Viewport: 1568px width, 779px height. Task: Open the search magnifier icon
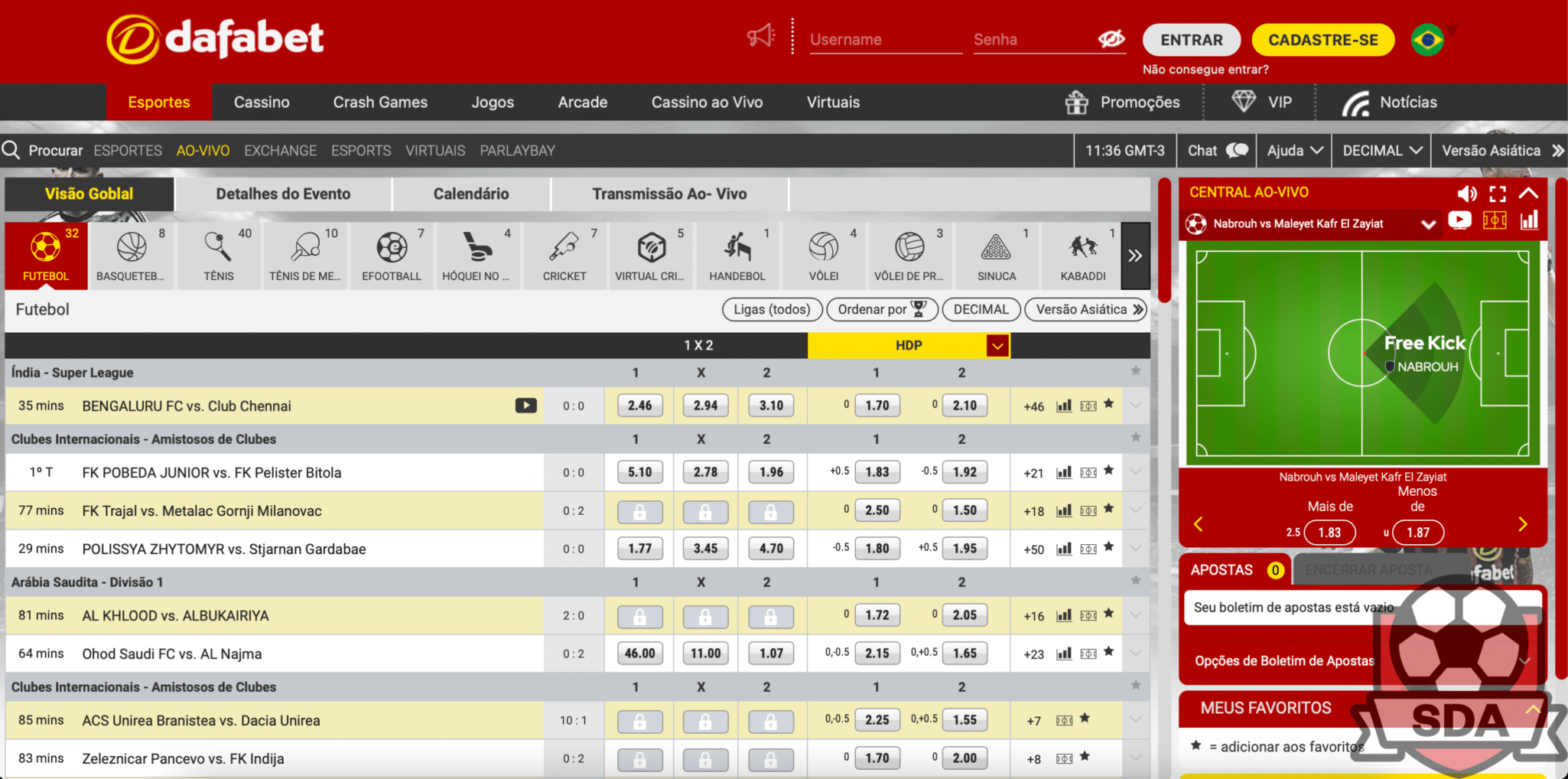tap(11, 150)
